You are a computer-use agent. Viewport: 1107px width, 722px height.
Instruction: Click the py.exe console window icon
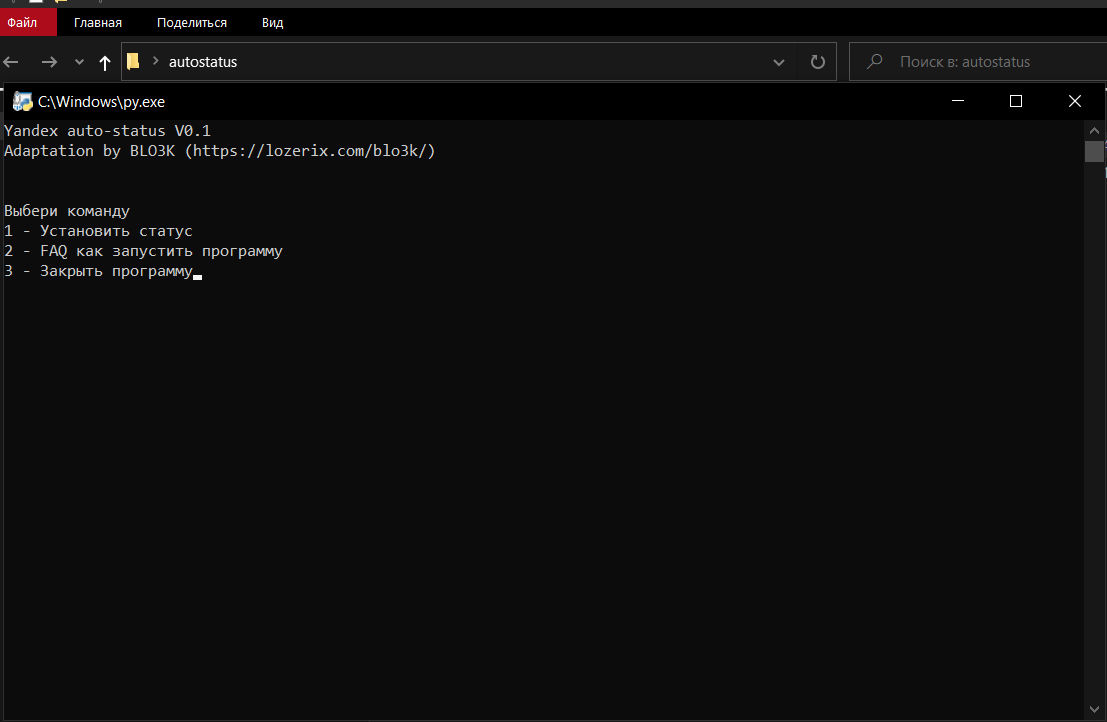click(x=22, y=102)
